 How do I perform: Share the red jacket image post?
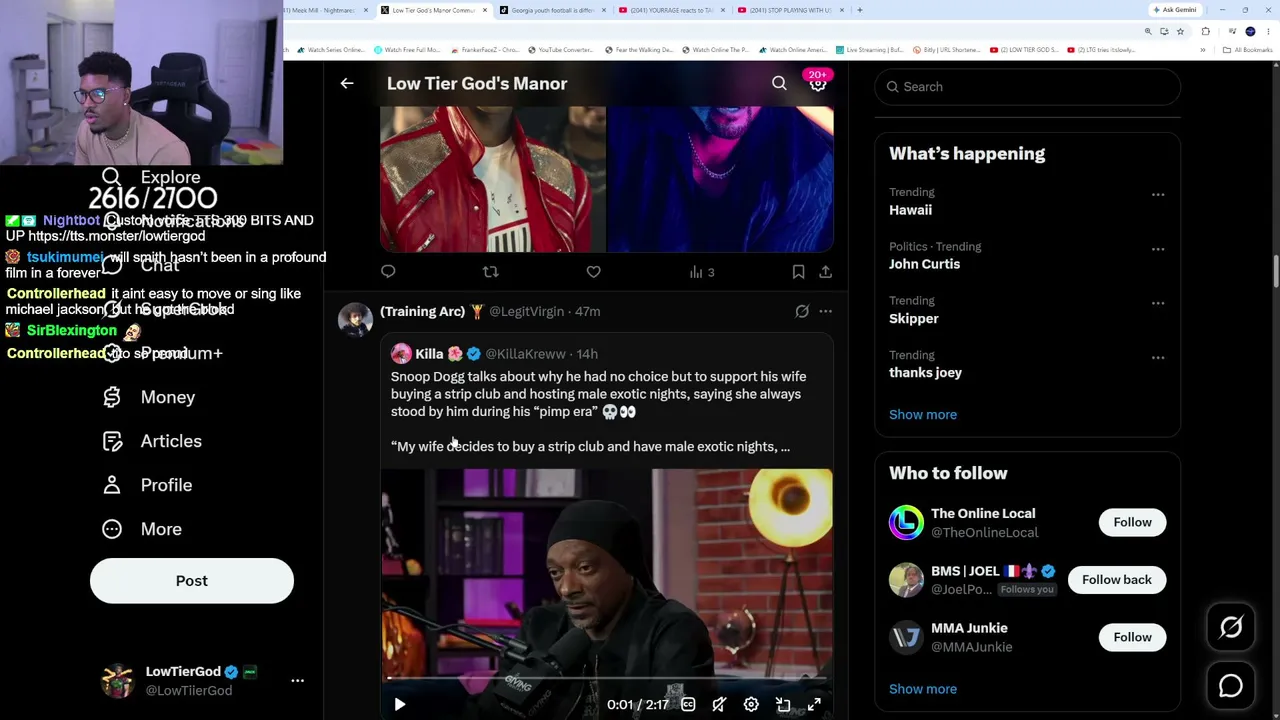coord(825,272)
